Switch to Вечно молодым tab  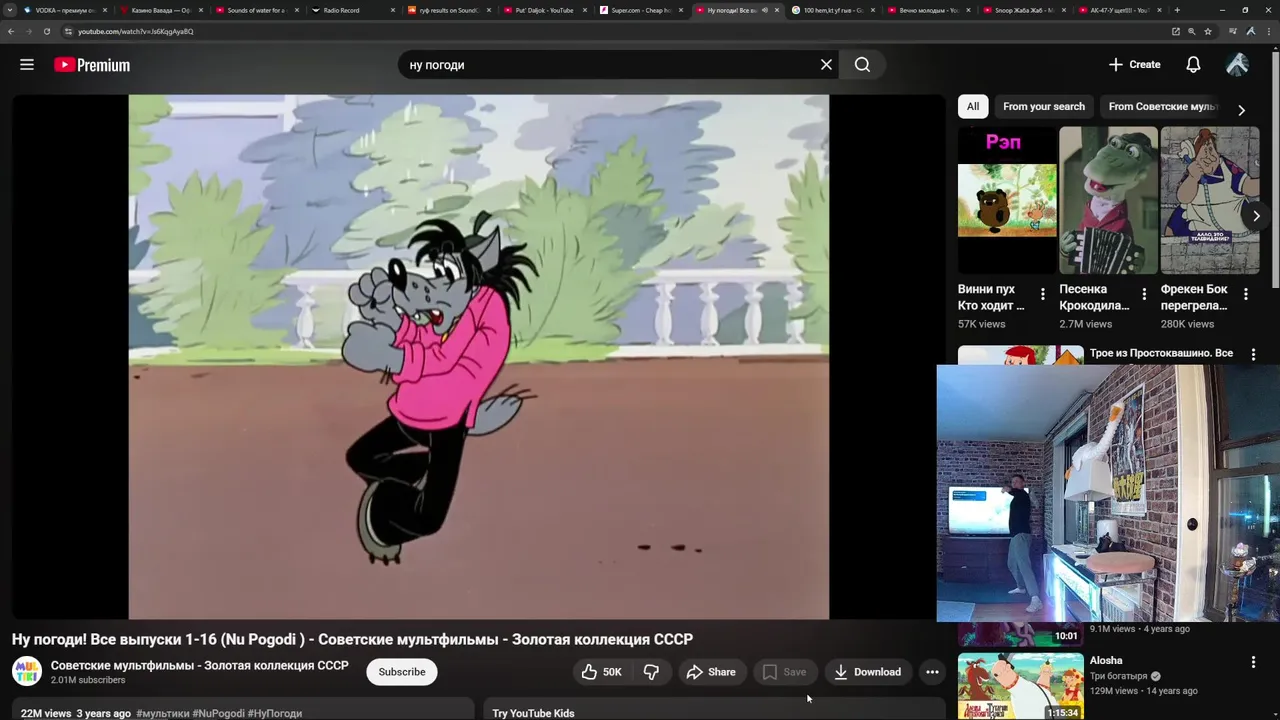coord(929,10)
